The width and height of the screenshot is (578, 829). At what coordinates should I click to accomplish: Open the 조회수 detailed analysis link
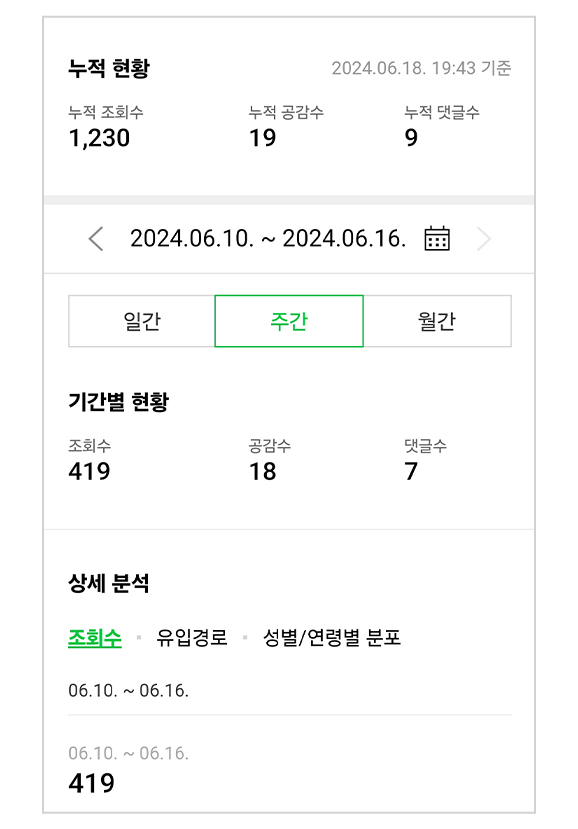coord(95,638)
